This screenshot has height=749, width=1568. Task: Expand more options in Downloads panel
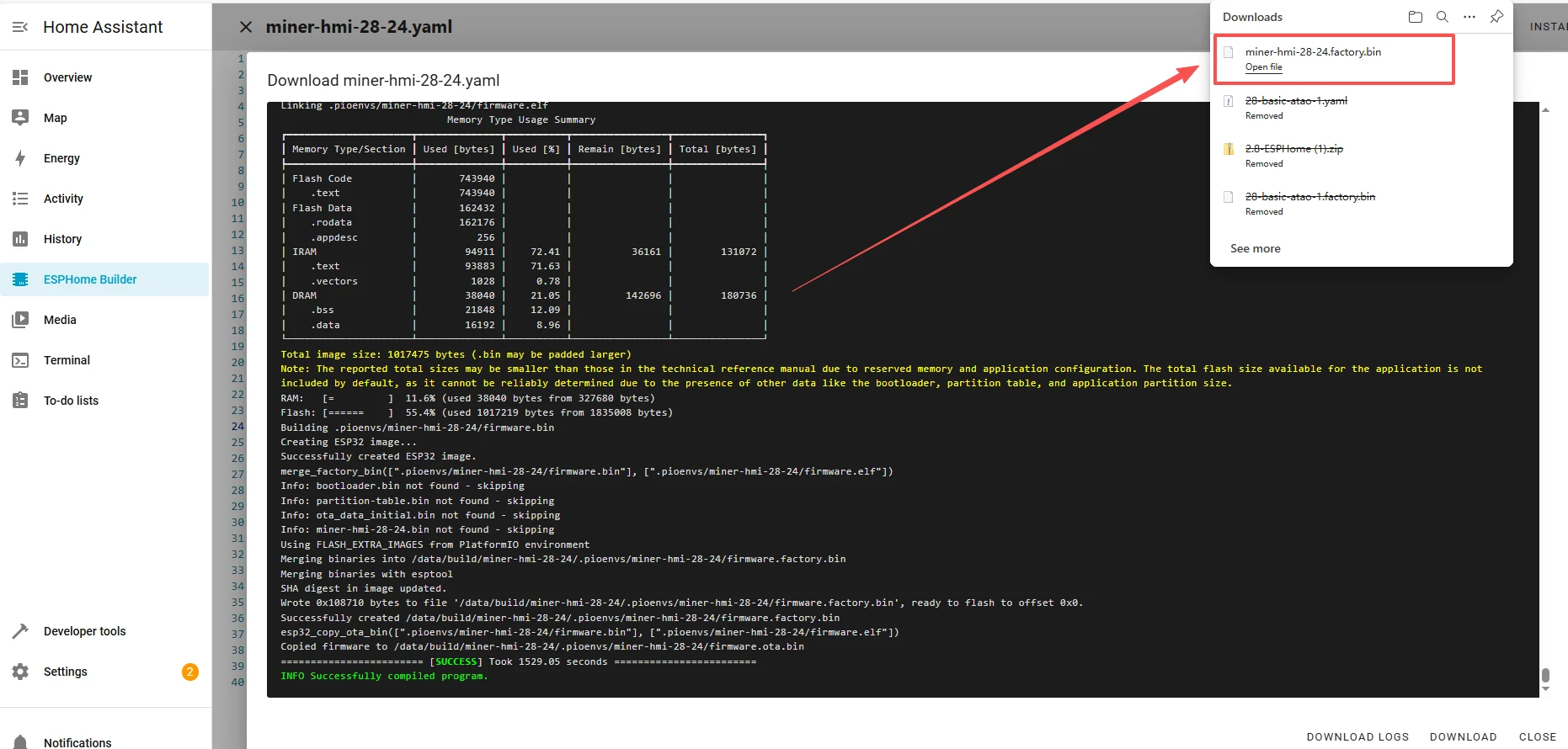pyautogui.click(x=1469, y=17)
